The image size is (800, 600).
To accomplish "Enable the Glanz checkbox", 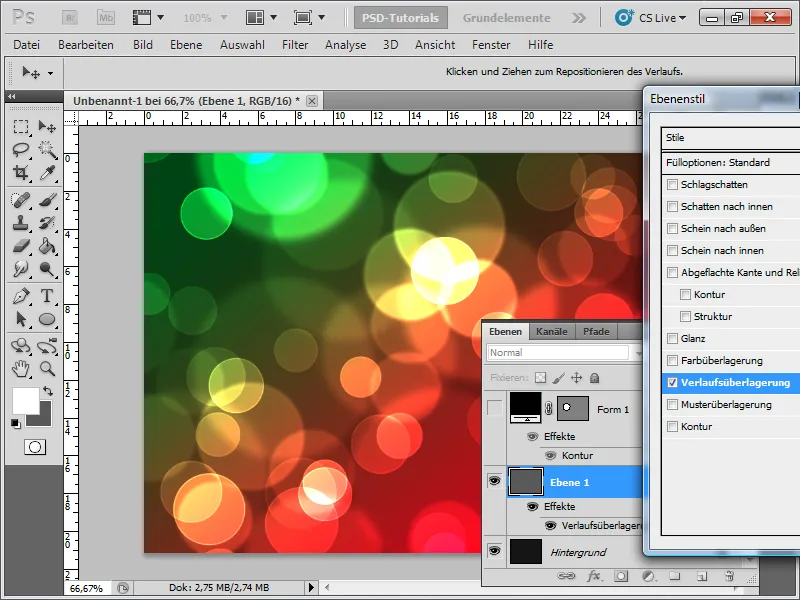I will [672, 338].
